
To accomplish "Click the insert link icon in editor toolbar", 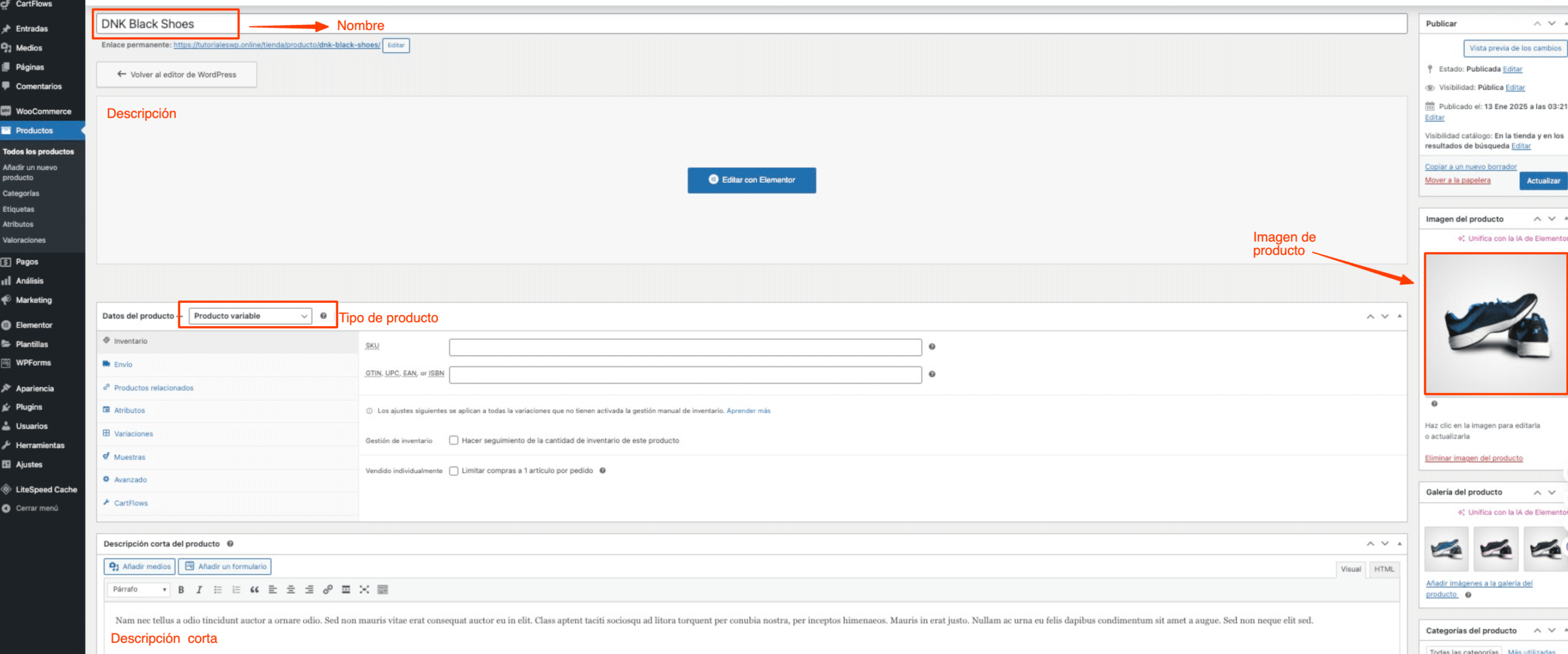I will click(328, 590).
